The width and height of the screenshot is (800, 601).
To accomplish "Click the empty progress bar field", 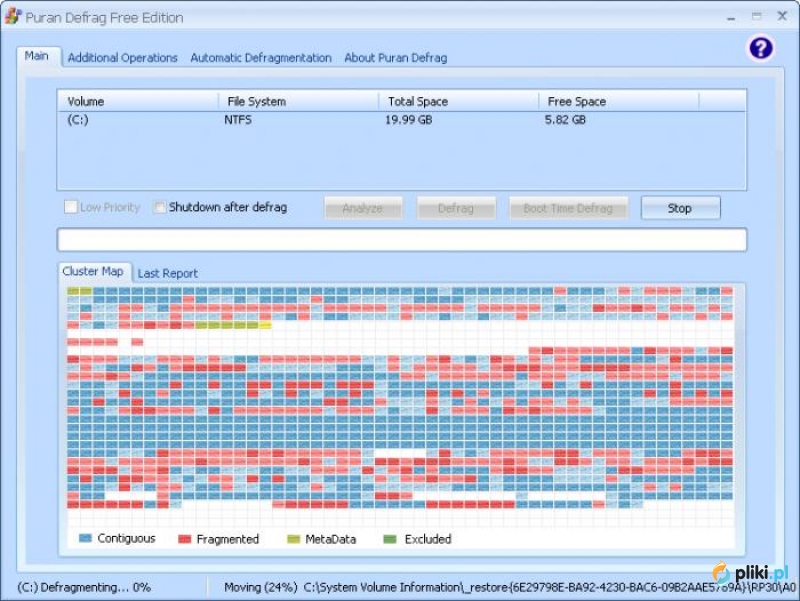I will click(x=402, y=240).
